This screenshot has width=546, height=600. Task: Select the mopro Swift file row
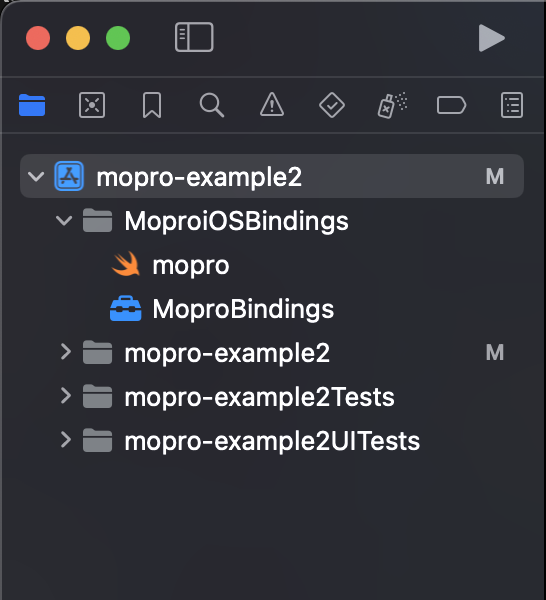click(272, 264)
